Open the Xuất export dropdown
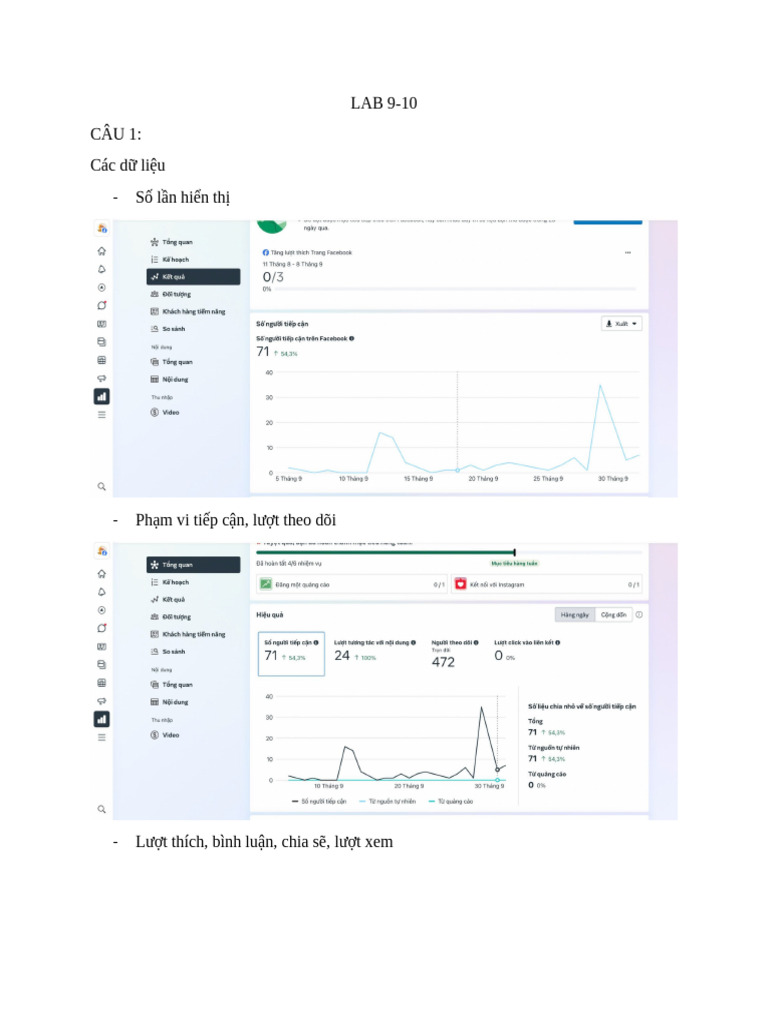 [621, 324]
